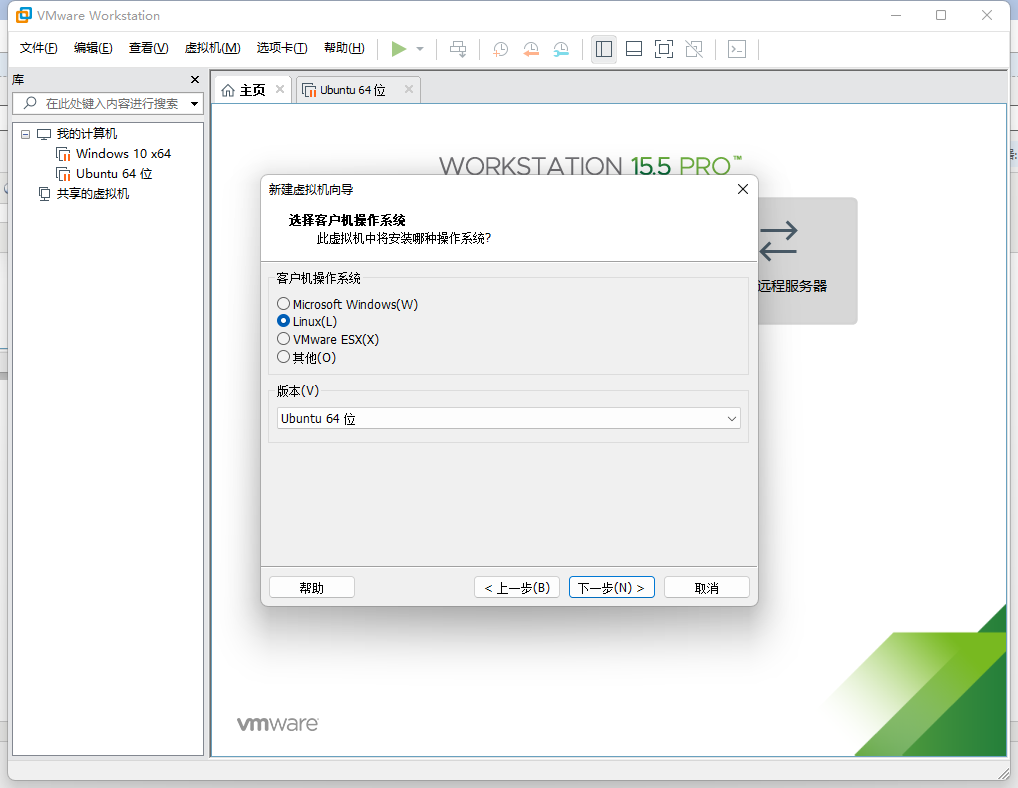Close the library panel with X
Viewport: 1018px width, 788px height.
coord(195,80)
